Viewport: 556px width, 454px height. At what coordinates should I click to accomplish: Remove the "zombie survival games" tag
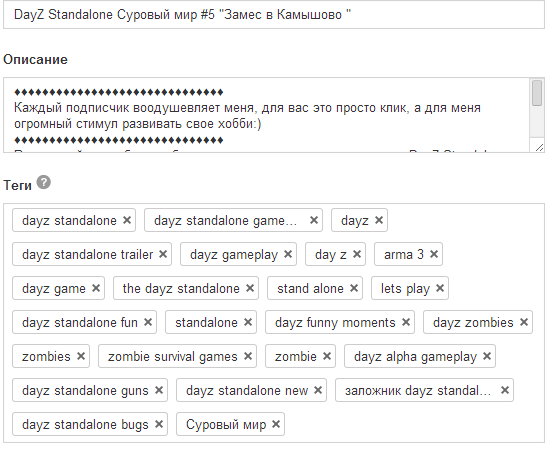click(x=248, y=356)
